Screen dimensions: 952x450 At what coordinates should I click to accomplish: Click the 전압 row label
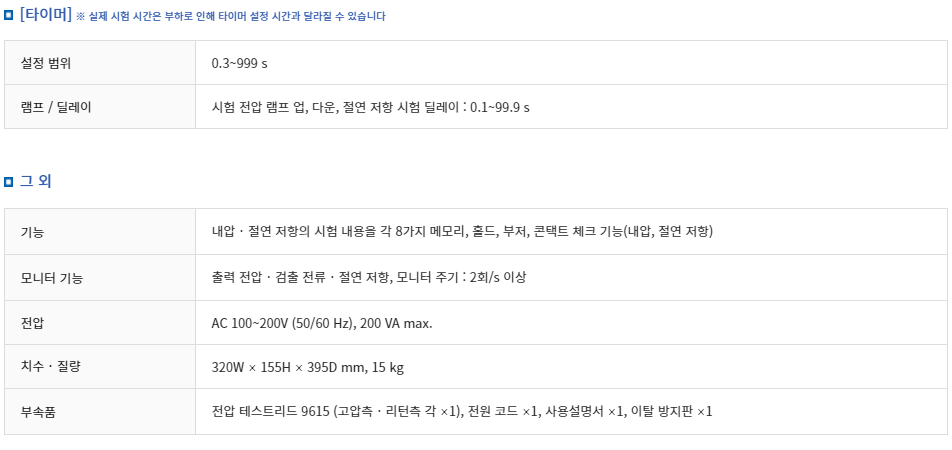[x=33, y=323]
